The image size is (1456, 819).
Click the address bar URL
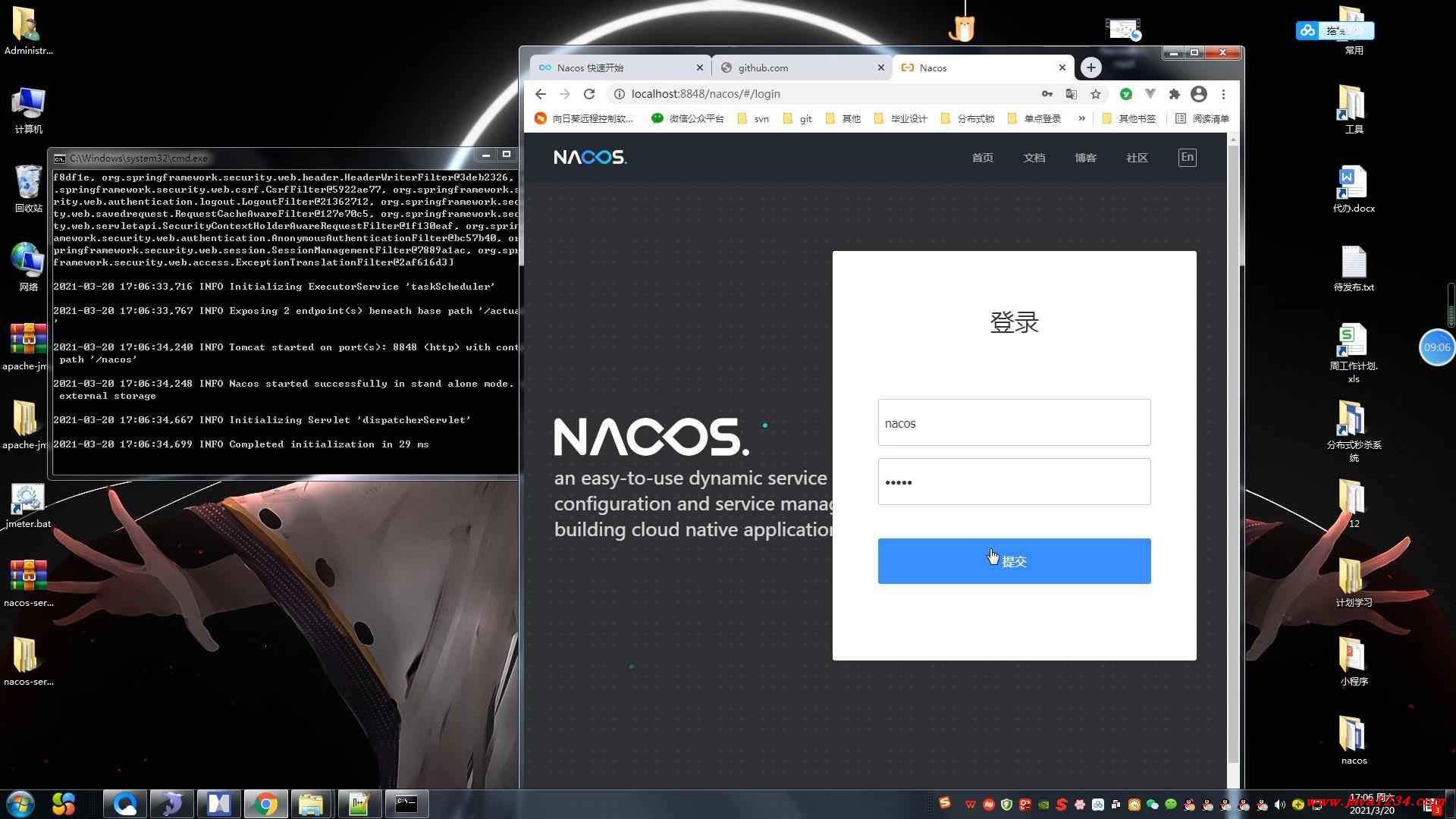(x=705, y=94)
